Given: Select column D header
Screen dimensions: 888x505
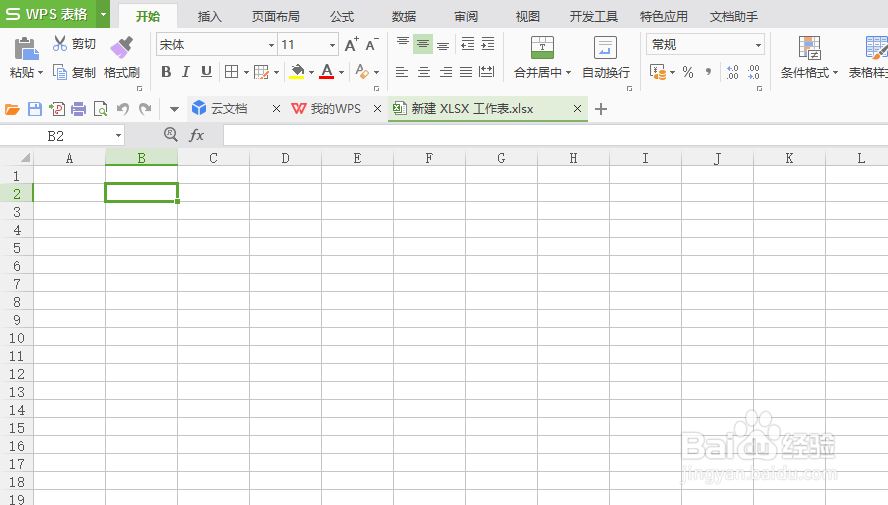Looking at the screenshot, I should pyautogui.click(x=285, y=158).
